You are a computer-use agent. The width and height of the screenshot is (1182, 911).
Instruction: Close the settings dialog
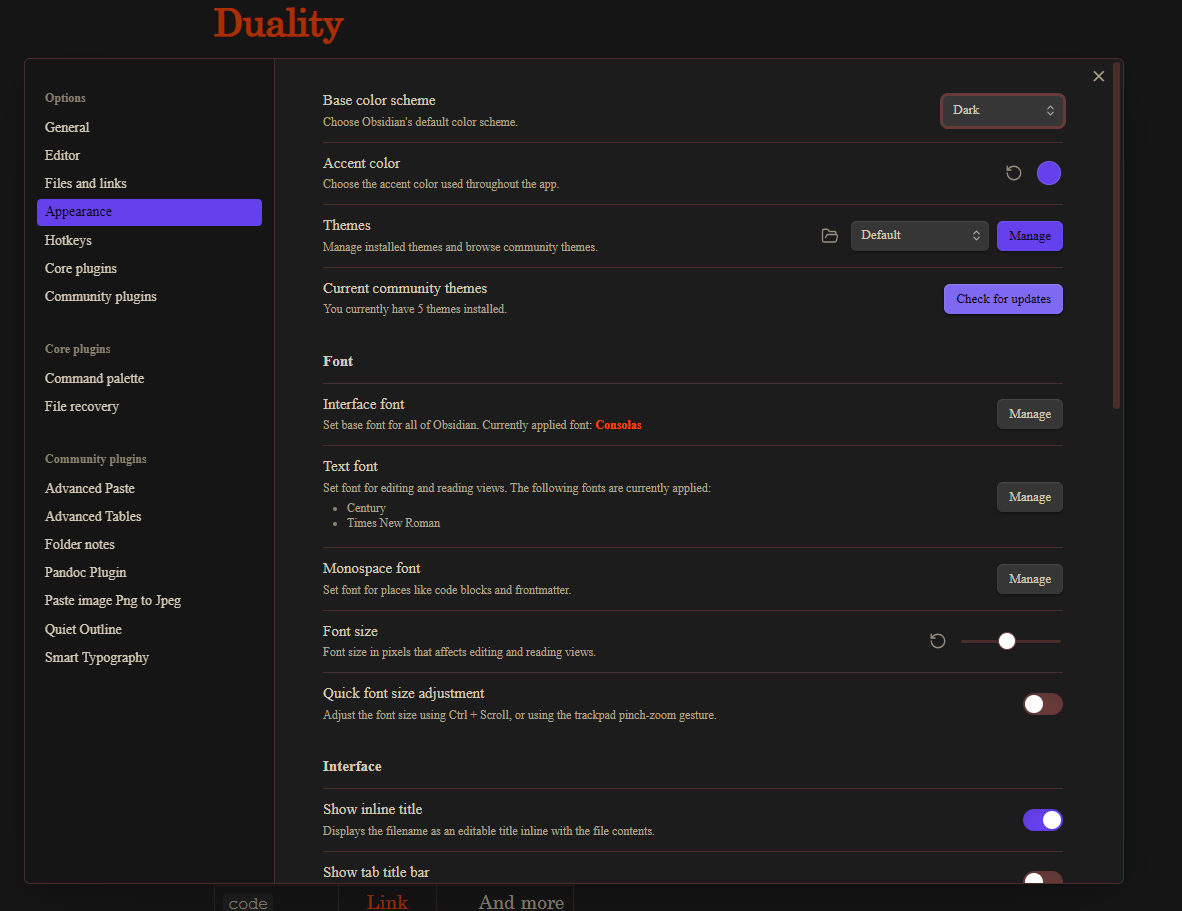(x=1098, y=76)
